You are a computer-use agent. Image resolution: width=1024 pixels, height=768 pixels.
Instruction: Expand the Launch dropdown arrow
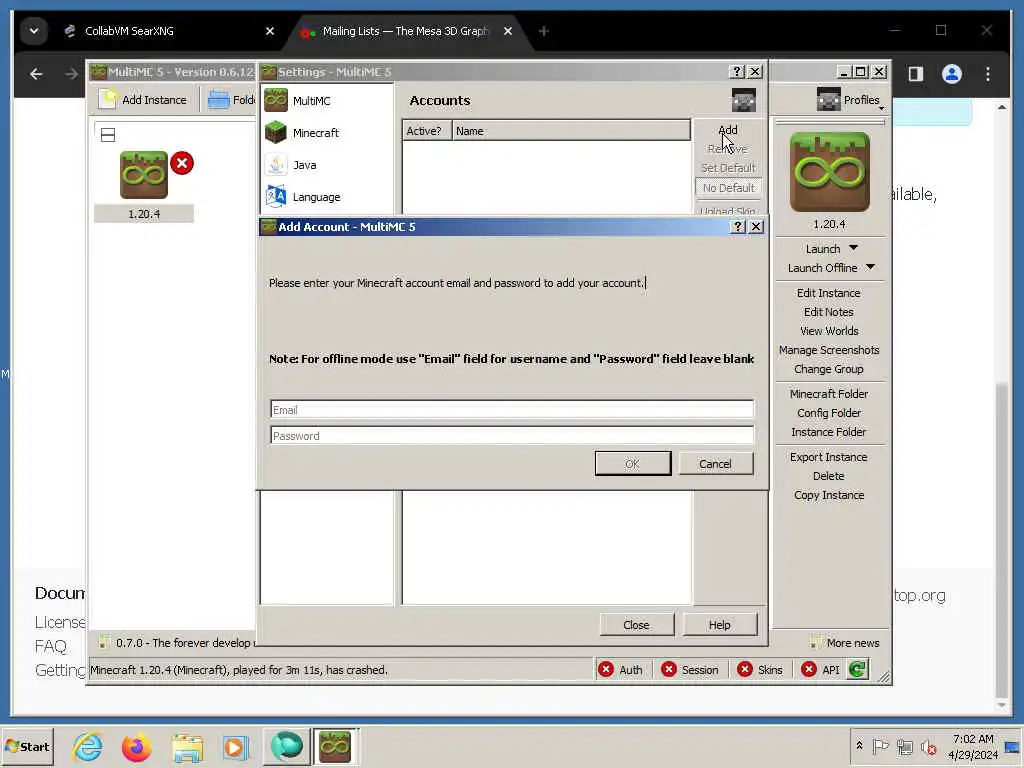click(x=854, y=248)
